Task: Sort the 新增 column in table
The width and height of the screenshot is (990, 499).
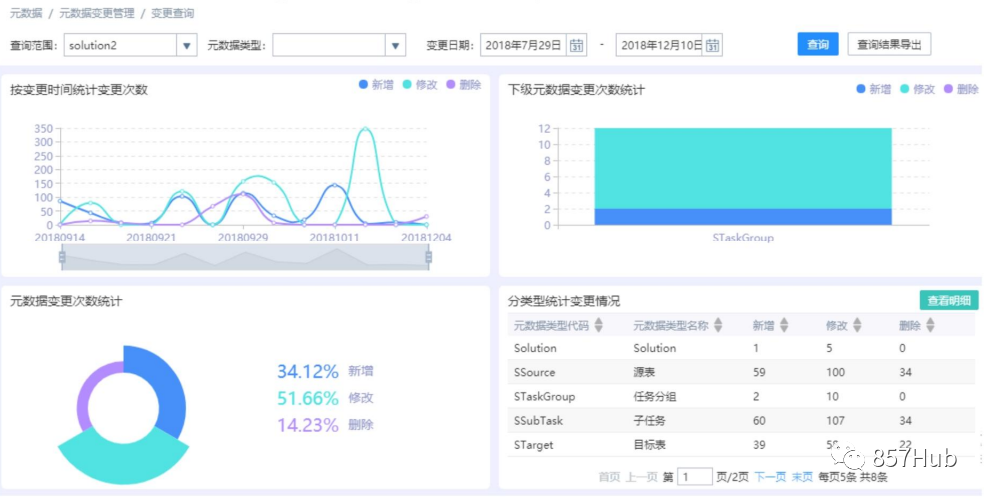Action: pyautogui.click(x=784, y=325)
